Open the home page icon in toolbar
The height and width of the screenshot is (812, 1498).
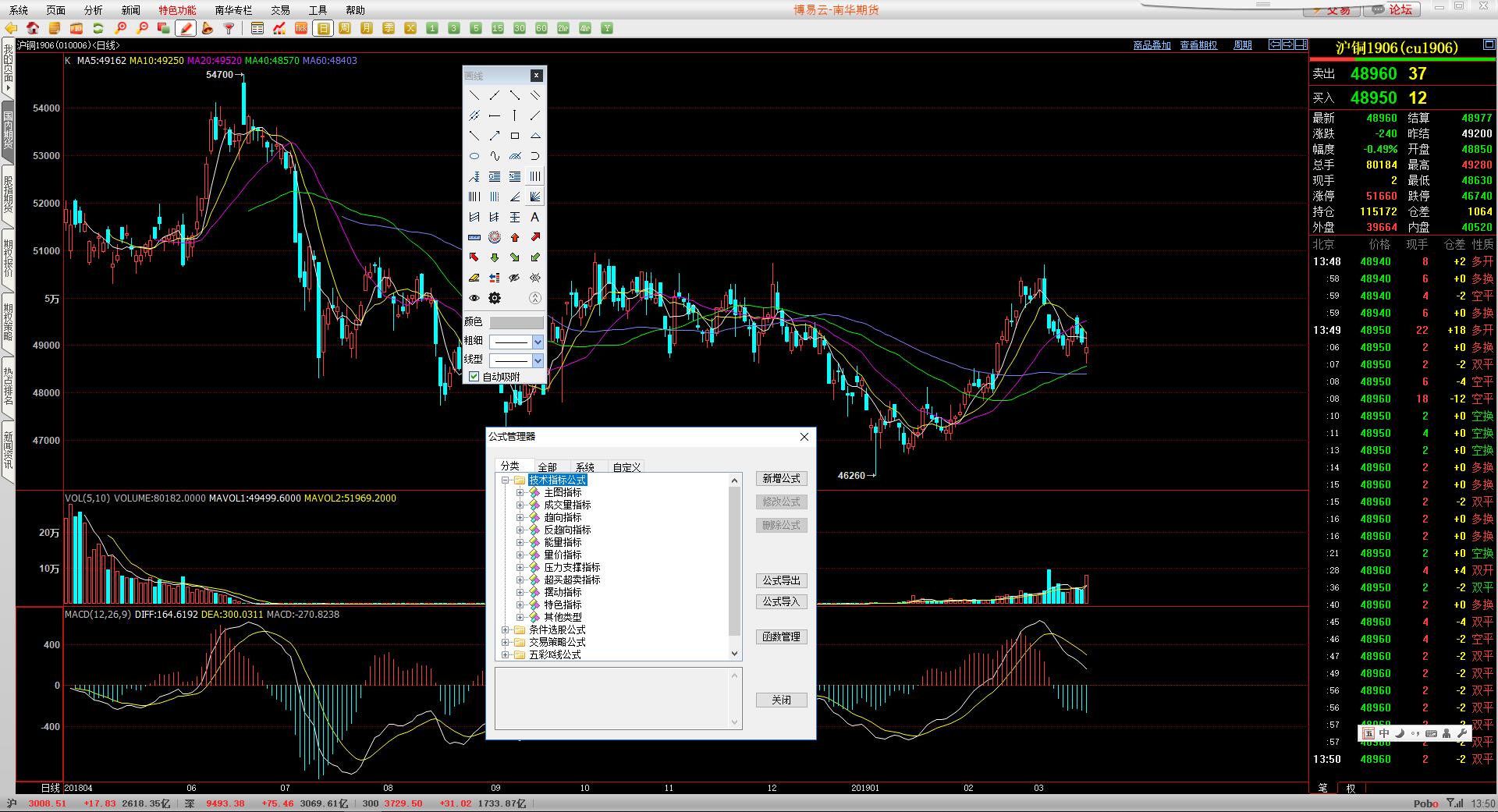click(33, 28)
